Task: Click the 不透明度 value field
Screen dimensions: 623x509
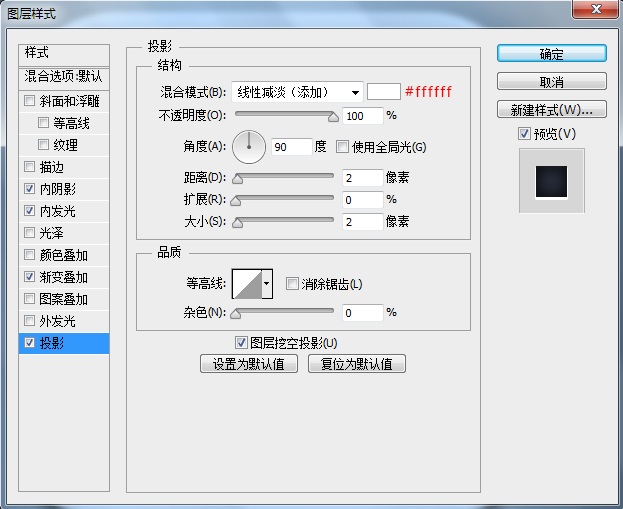Action: point(363,116)
